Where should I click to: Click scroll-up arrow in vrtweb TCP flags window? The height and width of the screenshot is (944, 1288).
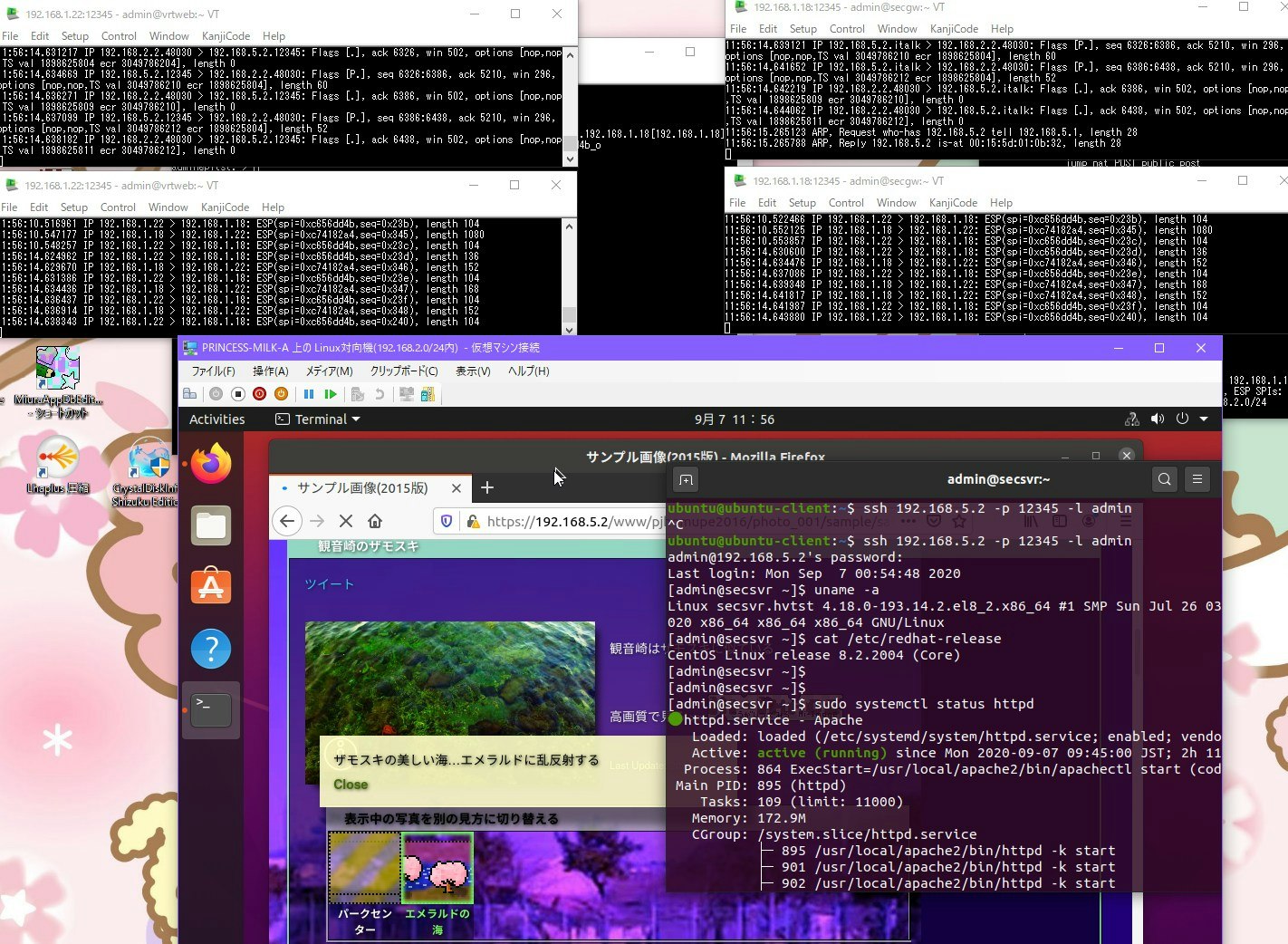coord(569,54)
